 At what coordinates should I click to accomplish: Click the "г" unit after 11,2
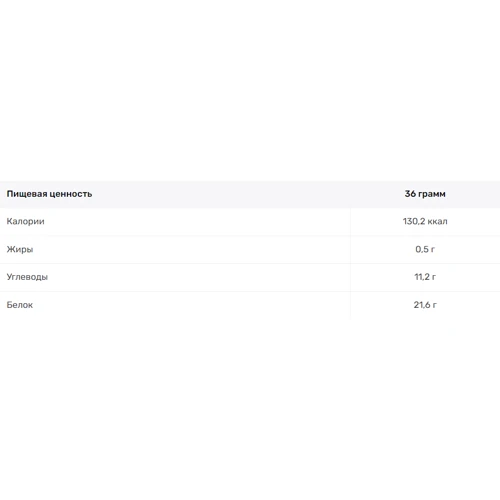pos(433,277)
